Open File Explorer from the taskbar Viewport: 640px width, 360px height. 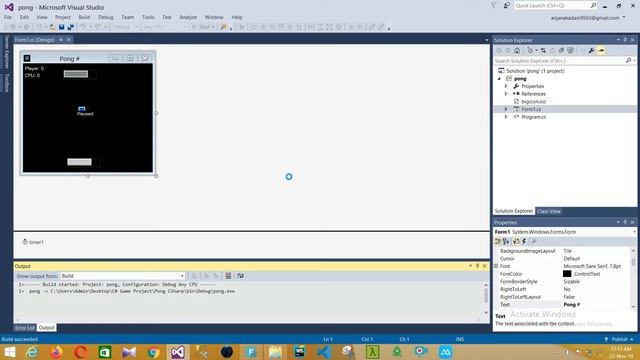pos(275,352)
